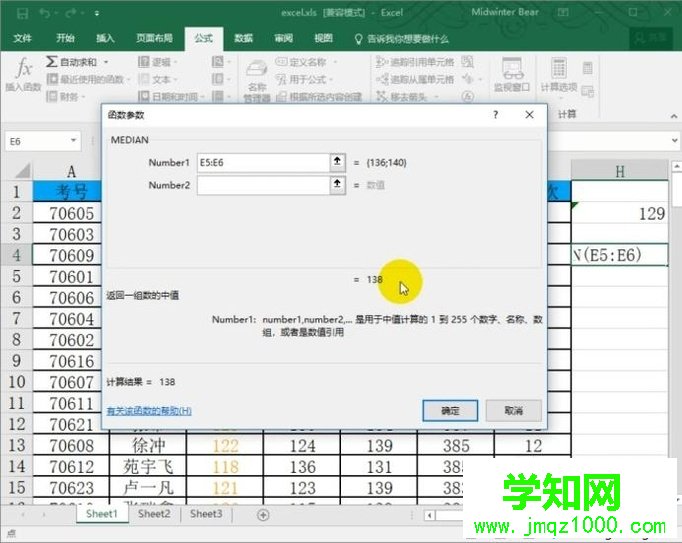
Task: Select cell A13 with value 70608
Action: pyautogui.click(x=71, y=445)
